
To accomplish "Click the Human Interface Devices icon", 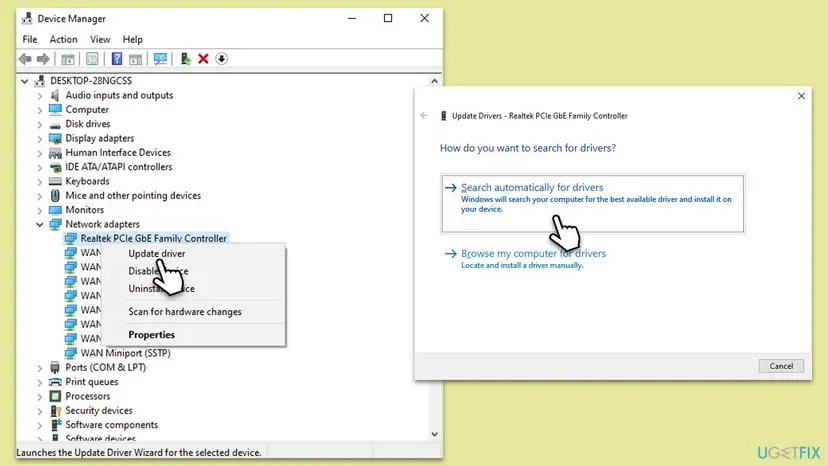I will (55, 153).
